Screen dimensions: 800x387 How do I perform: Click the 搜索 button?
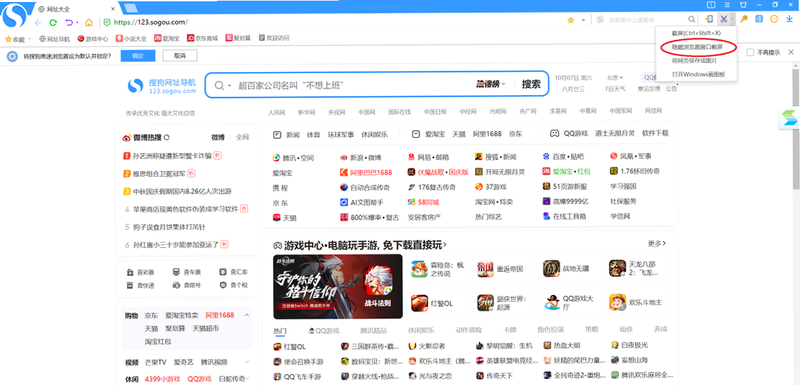coord(531,84)
